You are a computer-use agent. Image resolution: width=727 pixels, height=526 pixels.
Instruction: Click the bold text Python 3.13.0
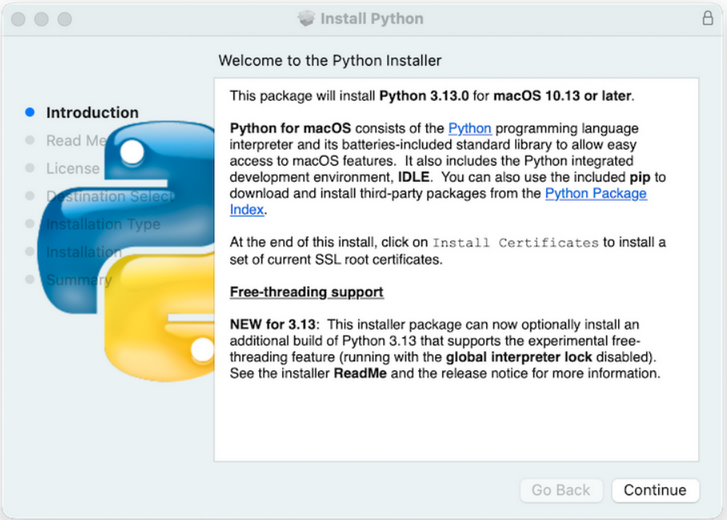[x=424, y=96]
